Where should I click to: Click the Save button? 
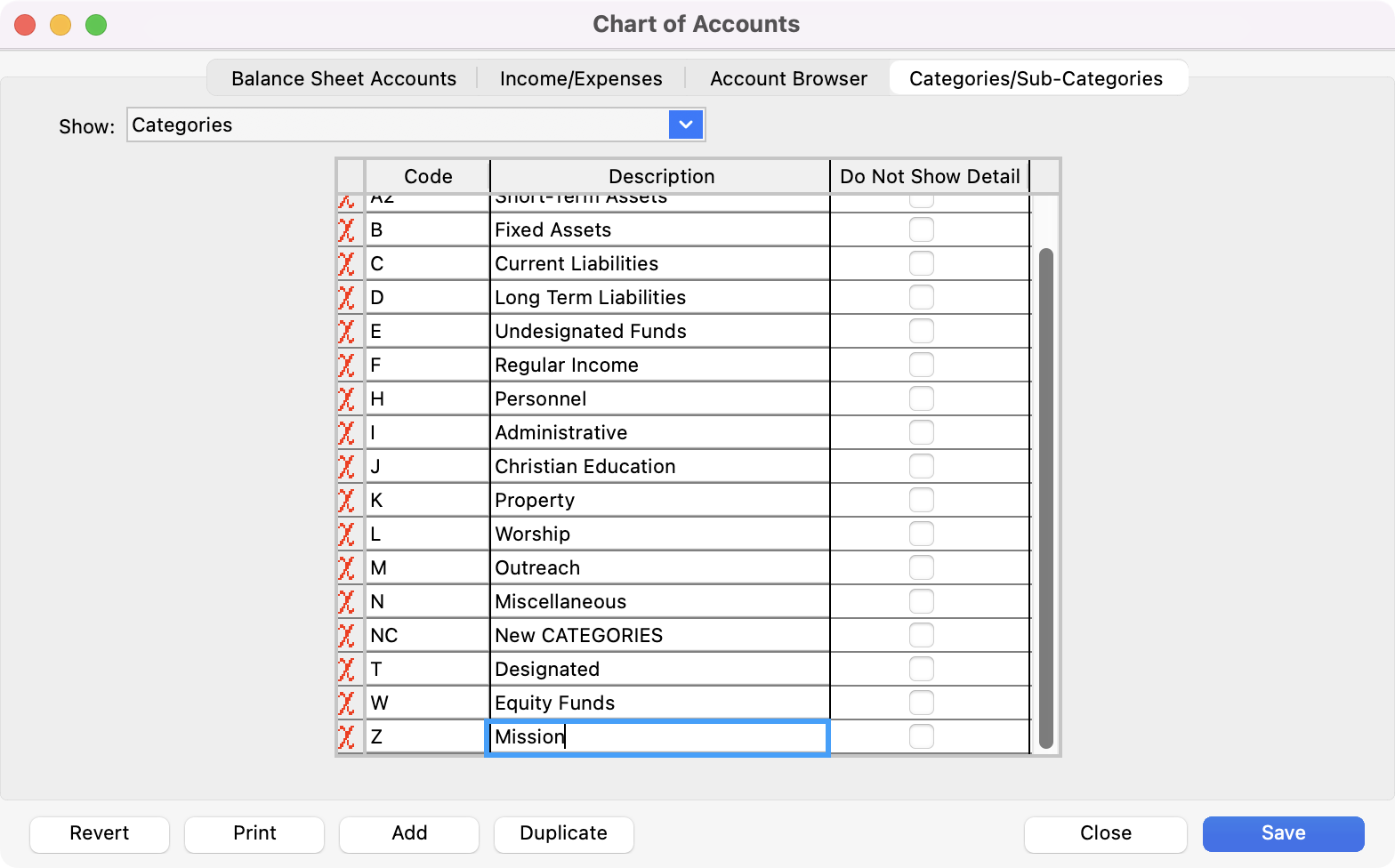click(x=1283, y=833)
